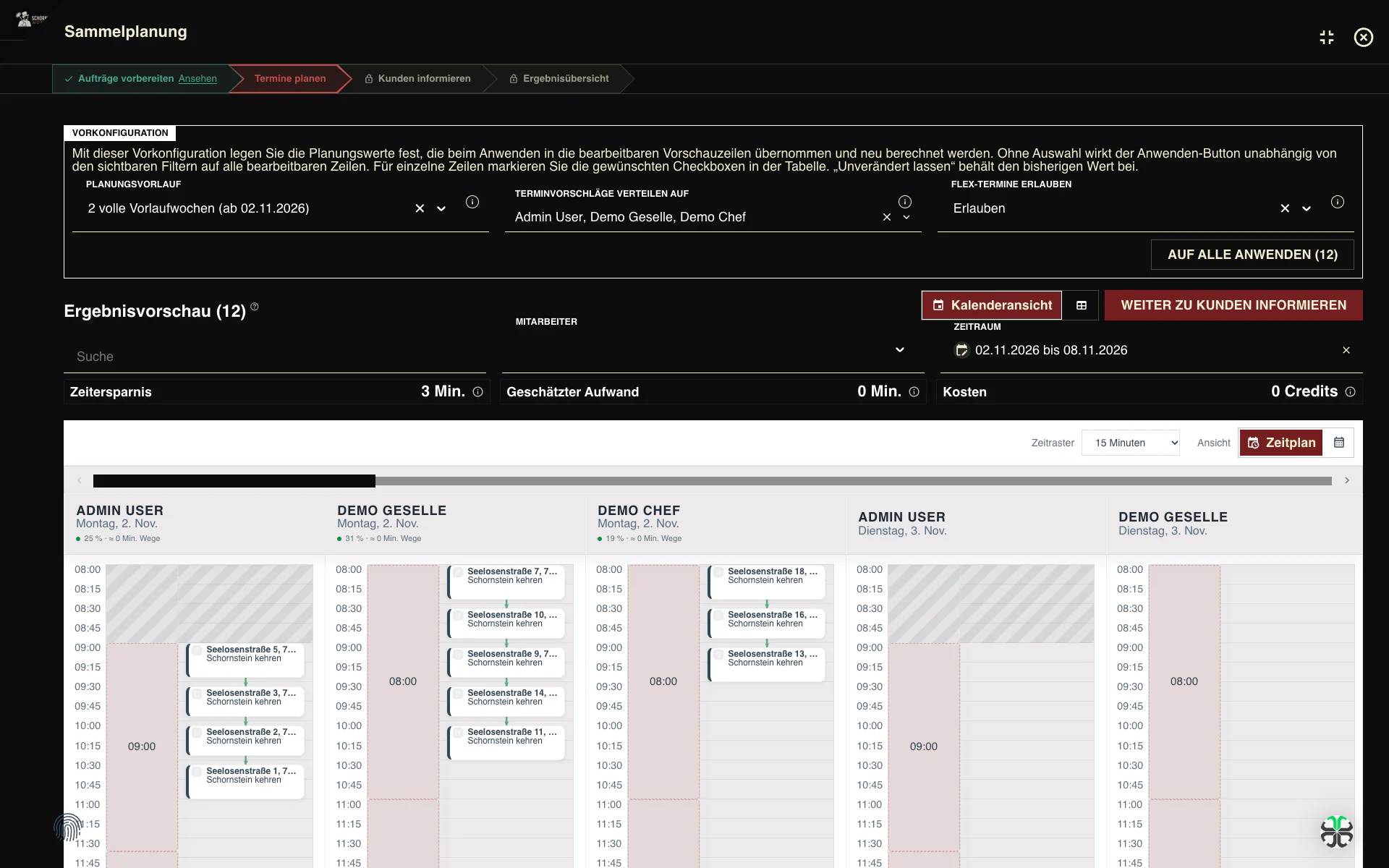Open the info icon beside Planungsvorlauf

472,202
